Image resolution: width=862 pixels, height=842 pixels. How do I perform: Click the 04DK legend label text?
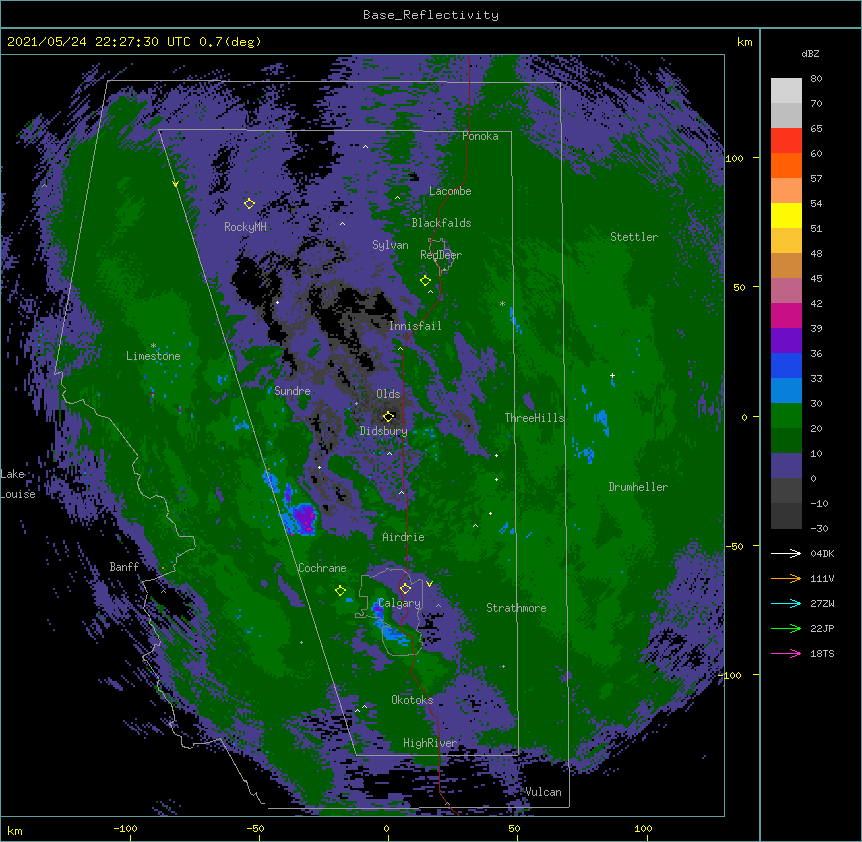pos(822,553)
